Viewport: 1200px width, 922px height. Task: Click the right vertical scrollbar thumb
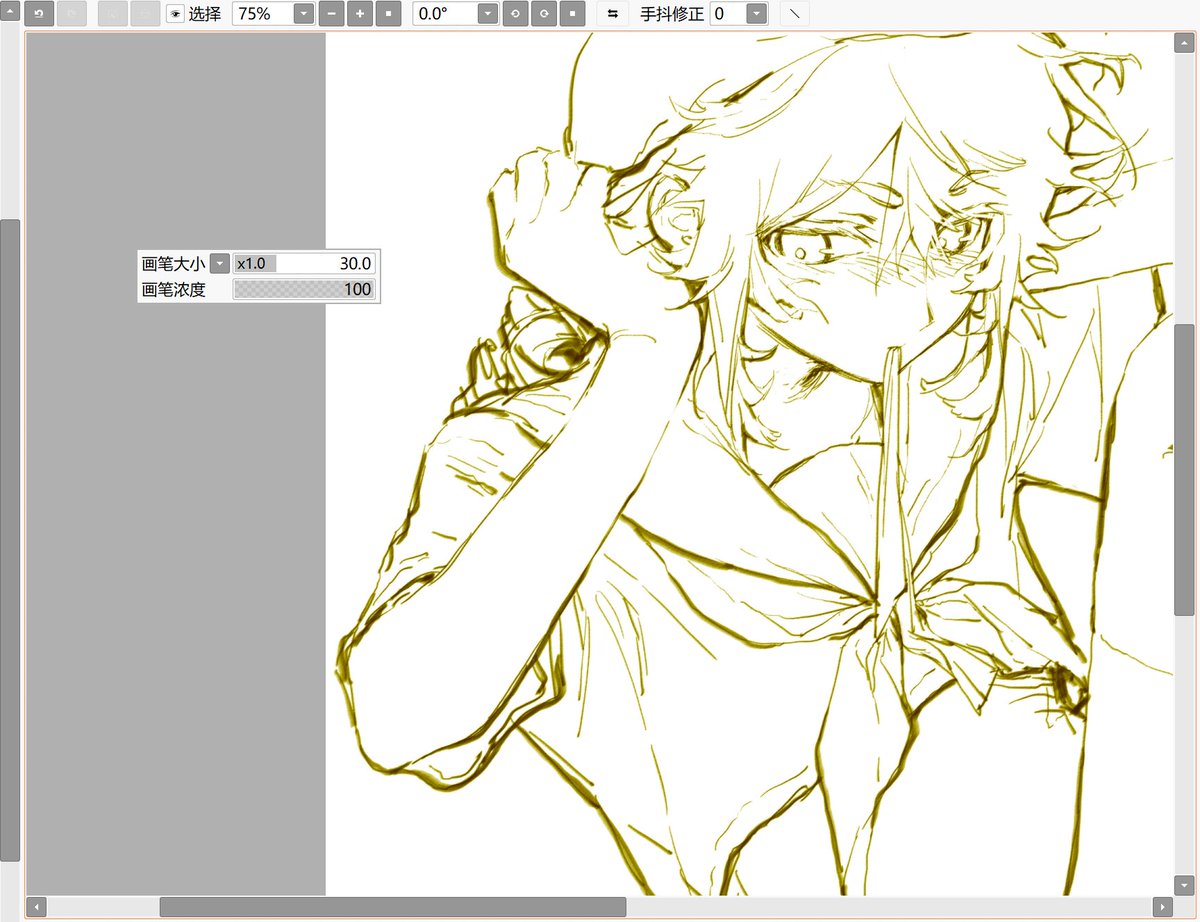(1184, 470)
